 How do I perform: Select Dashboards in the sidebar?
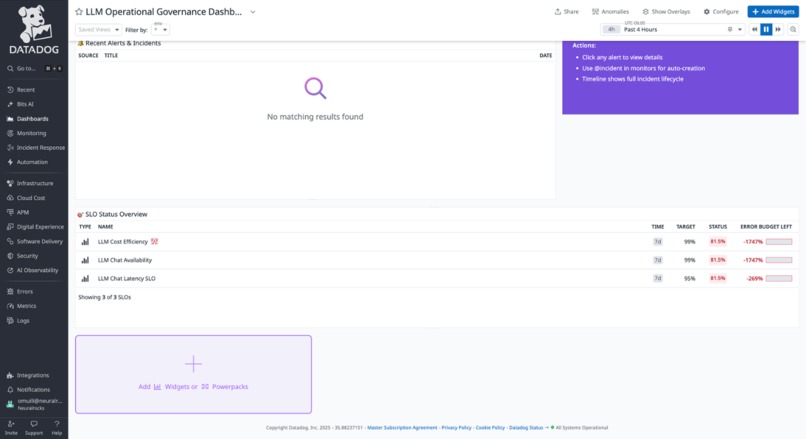click(32, 119)
